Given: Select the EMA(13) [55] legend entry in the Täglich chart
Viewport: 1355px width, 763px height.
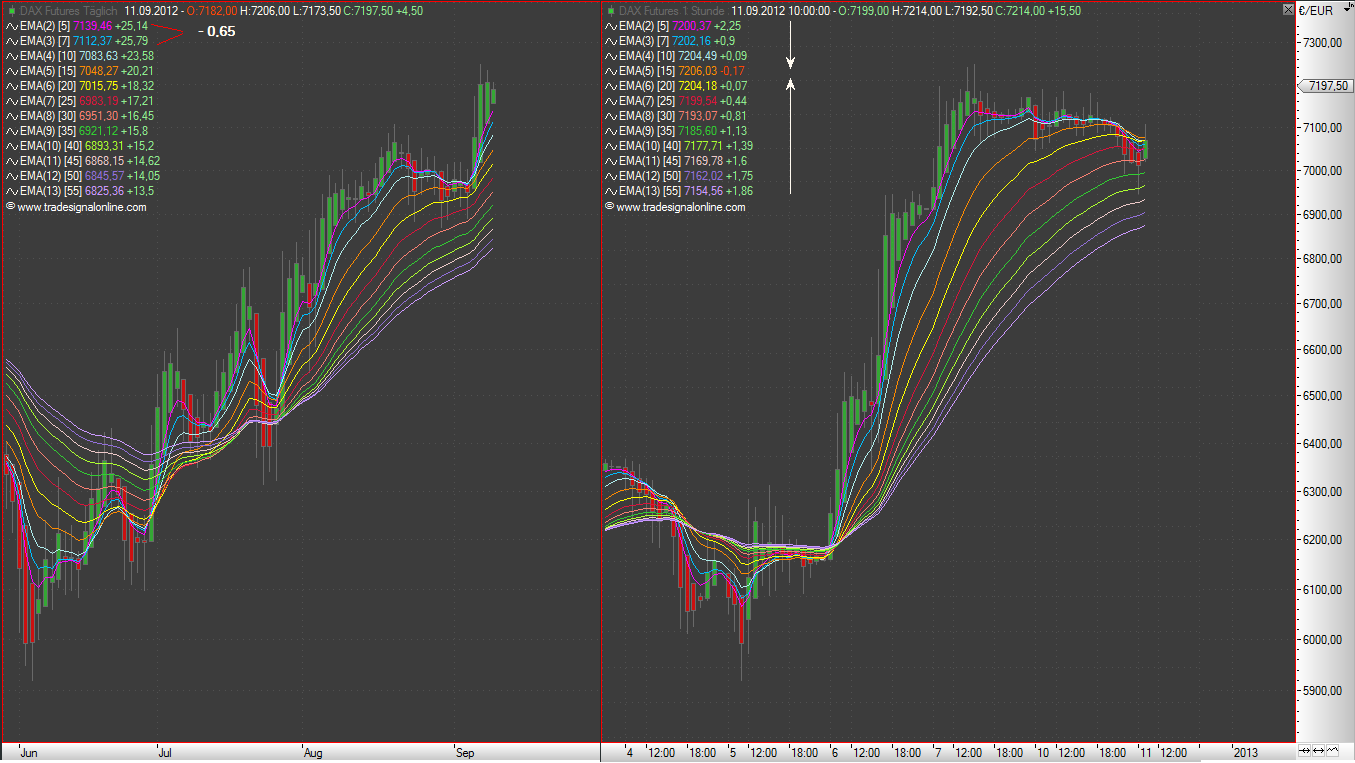Looking at the screenshot, I should tap(79, 191).
